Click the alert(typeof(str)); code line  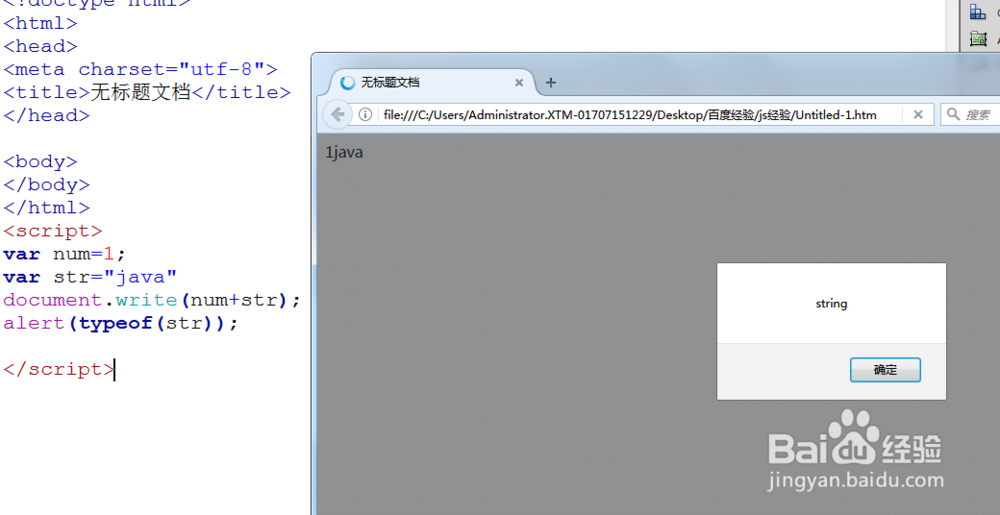click(x=121, y=323)
